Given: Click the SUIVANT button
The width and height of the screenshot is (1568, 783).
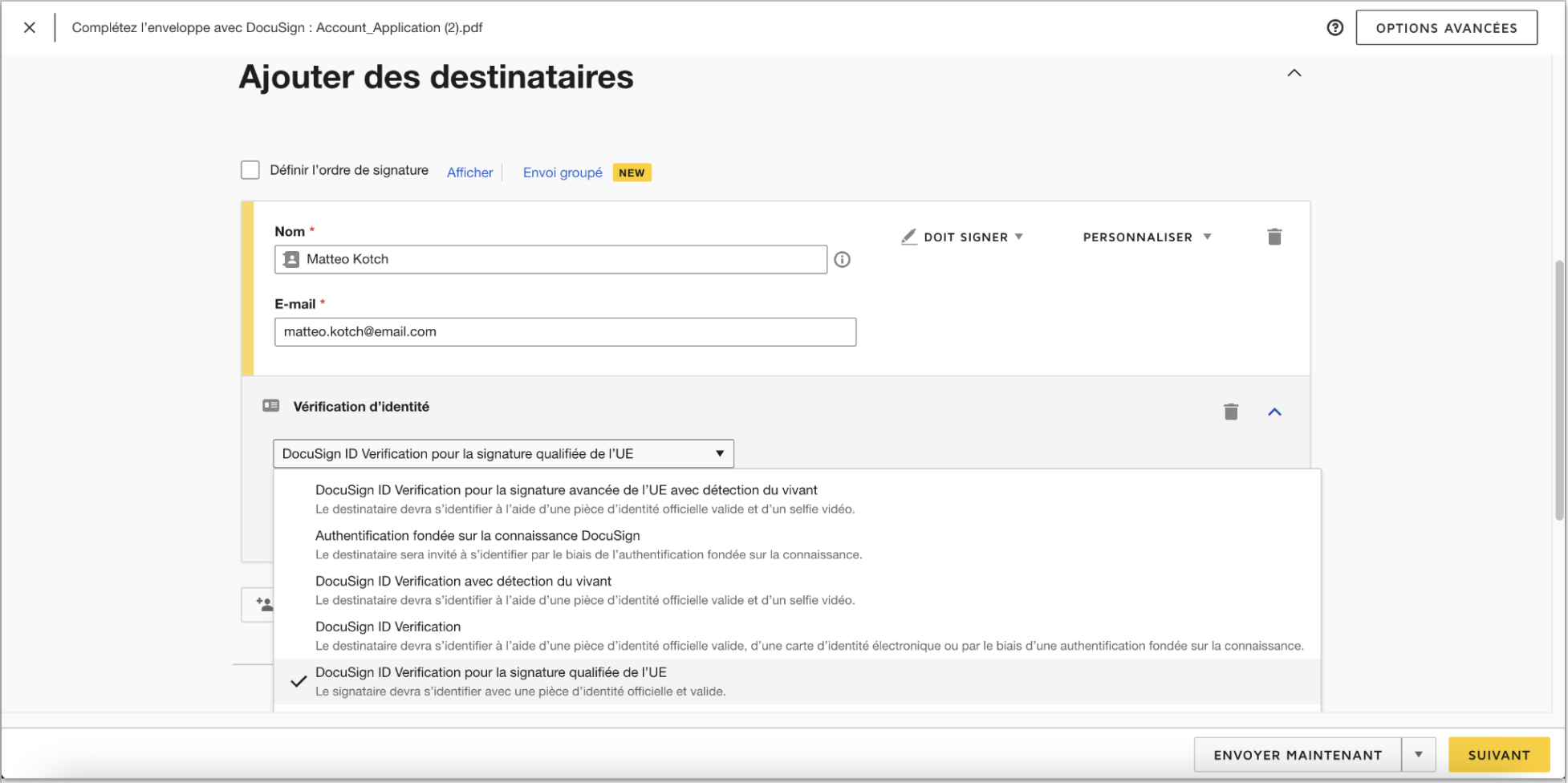Looking at the screenshot, I should click(x=1498, y=755).
